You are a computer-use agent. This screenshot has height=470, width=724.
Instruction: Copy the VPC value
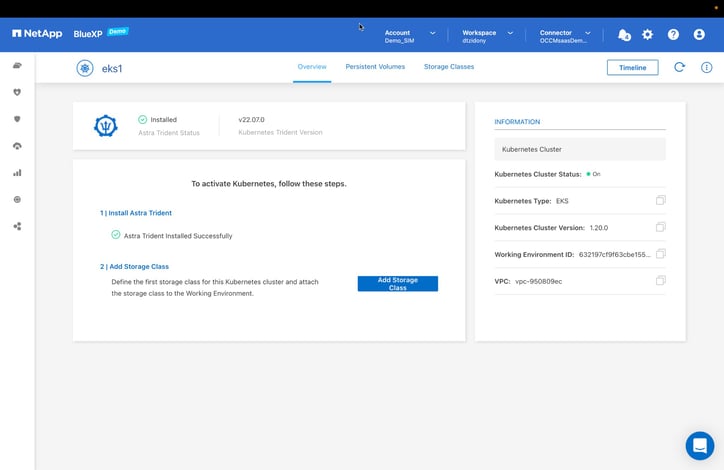tap(661, 281)
